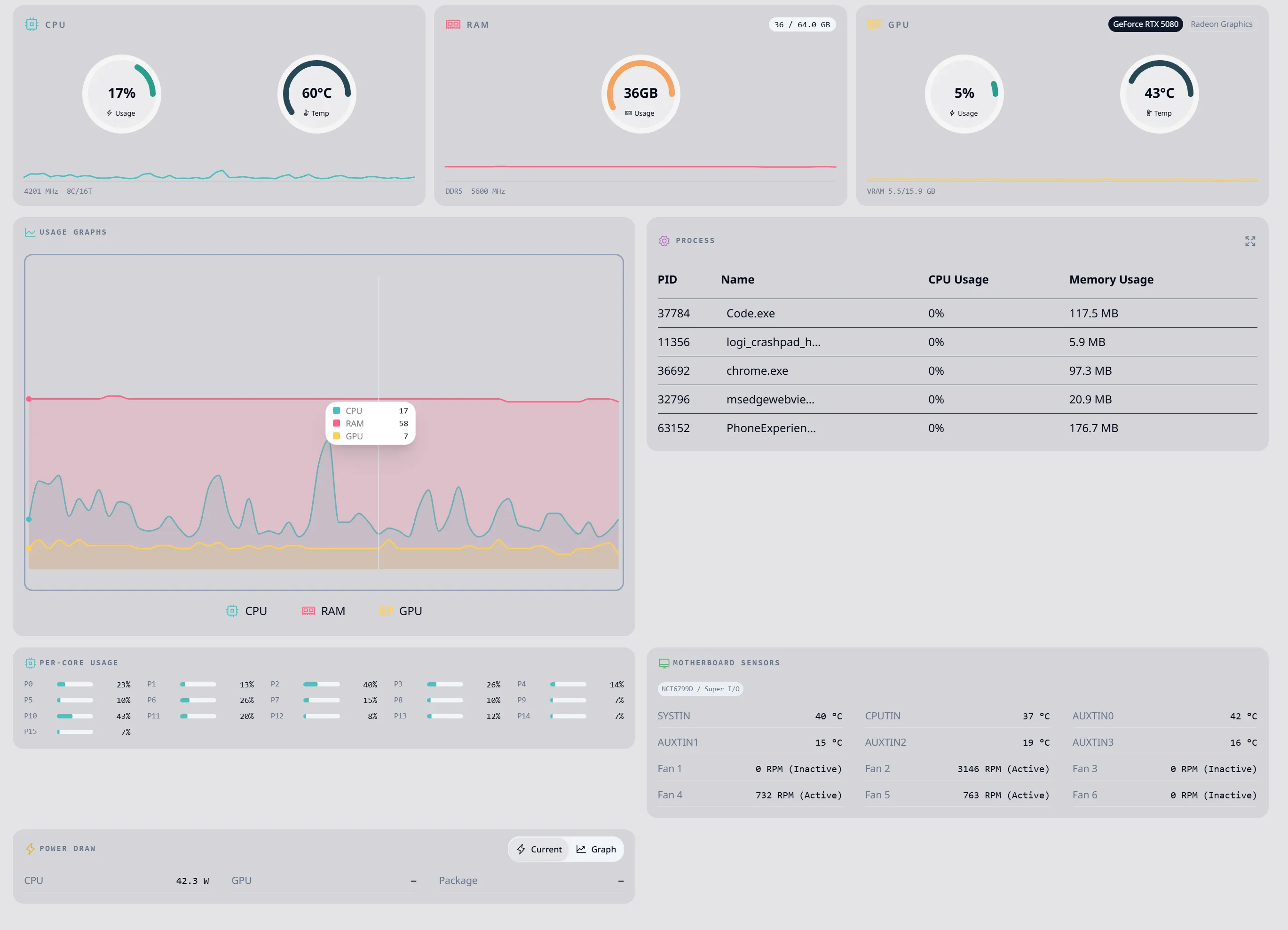Click the CPU 60°C temperature gauge
This screenshot has width=1288, height=930.
[x=317, y=94]
